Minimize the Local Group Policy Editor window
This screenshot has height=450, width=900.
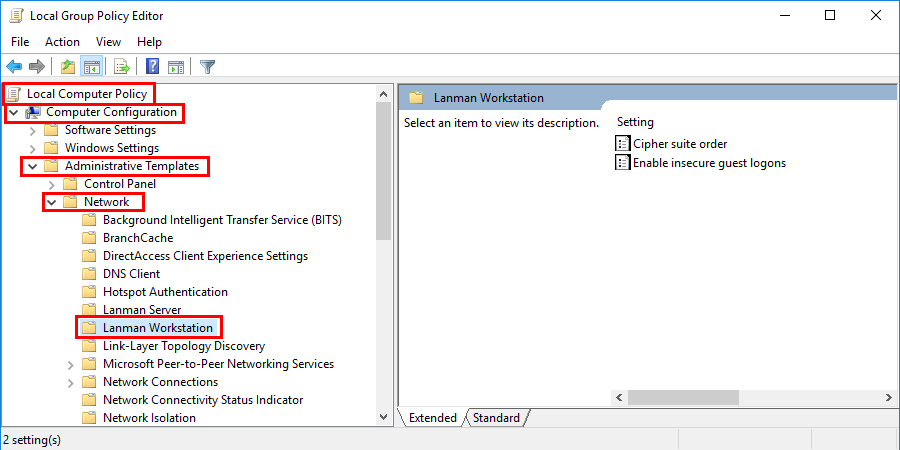(784, 15)
